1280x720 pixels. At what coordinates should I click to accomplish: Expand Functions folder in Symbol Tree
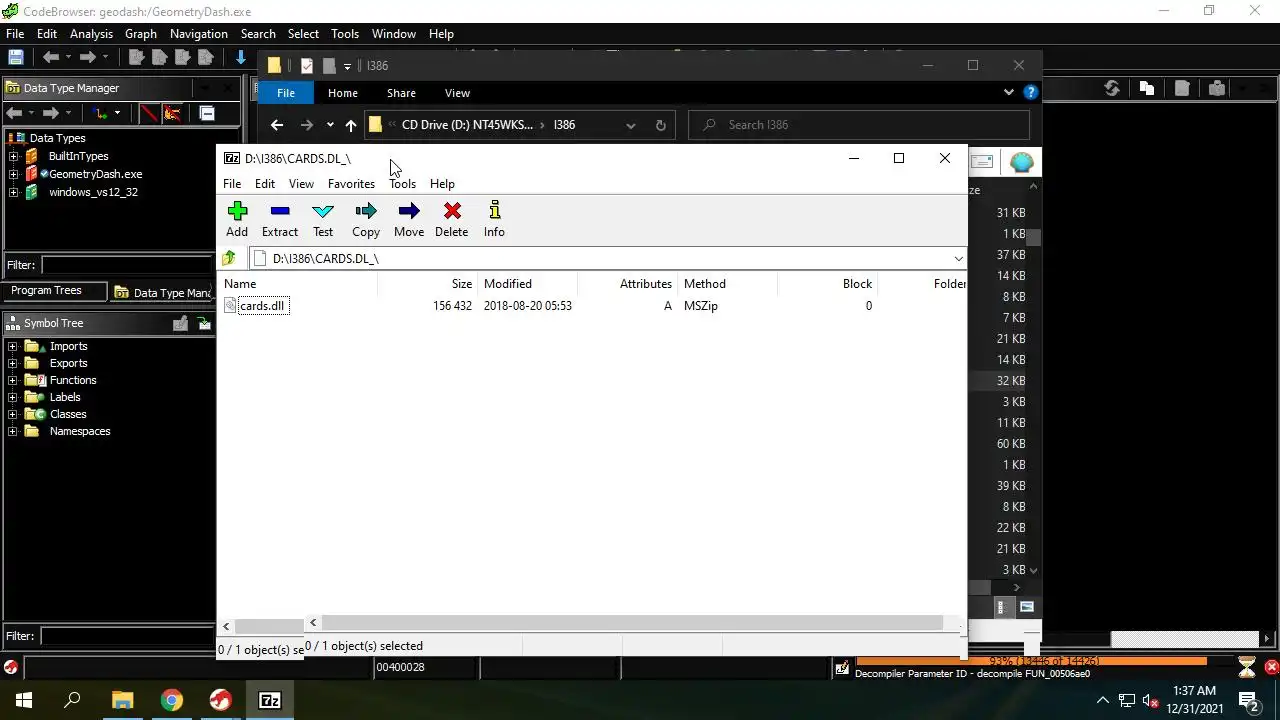coord(13,380)
